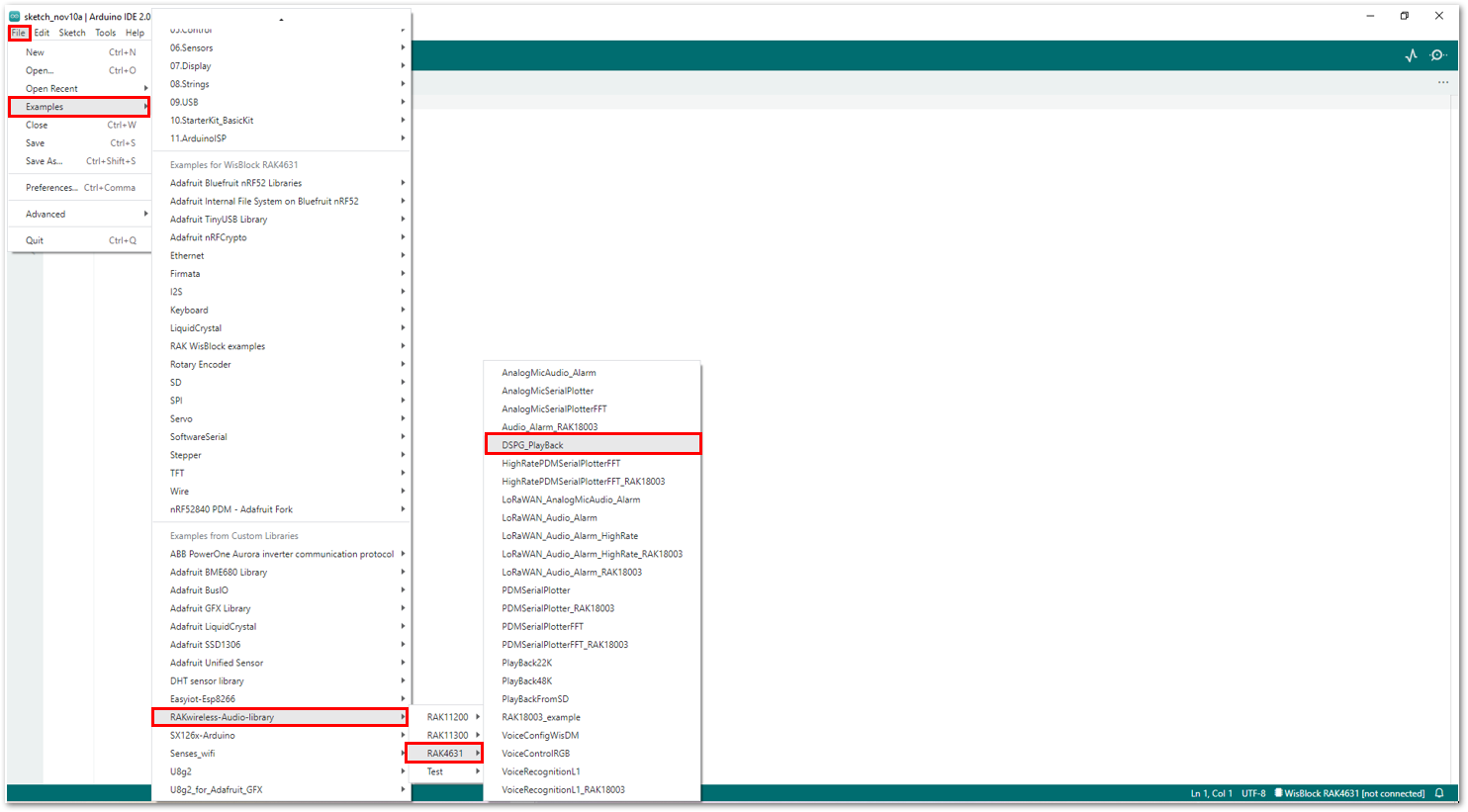Expand 10.StarterKit_BasicKit examples
Viewport: 1468px width, 812px height.
[282, 121]
